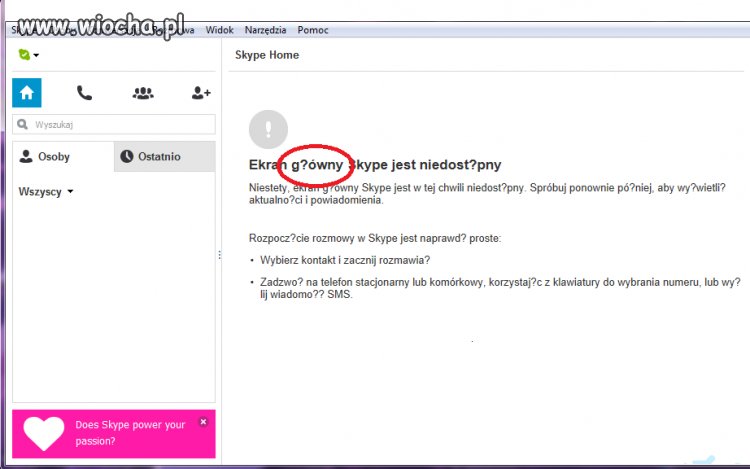Screen dimensions: 750x469
Task: Open the Pomoc menu
Action: [x=313, y=30]
